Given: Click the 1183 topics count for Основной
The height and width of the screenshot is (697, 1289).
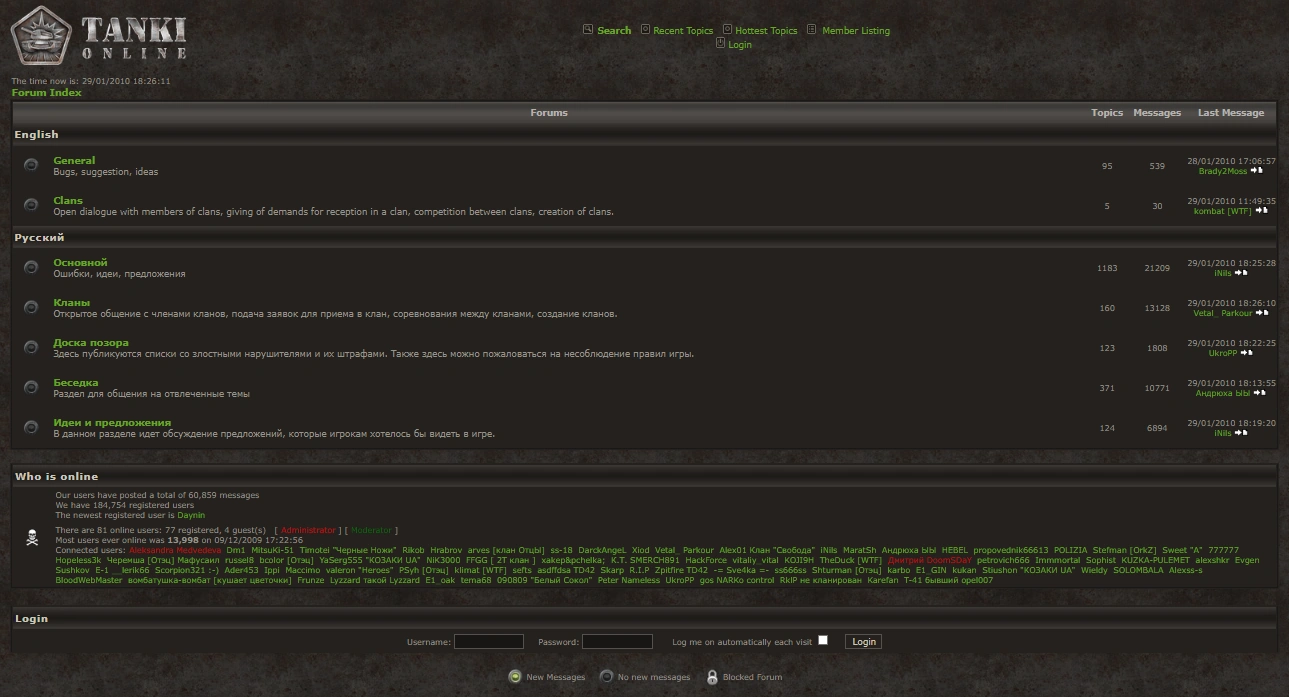Looking at the screenshot, I should coord(1107,268).
